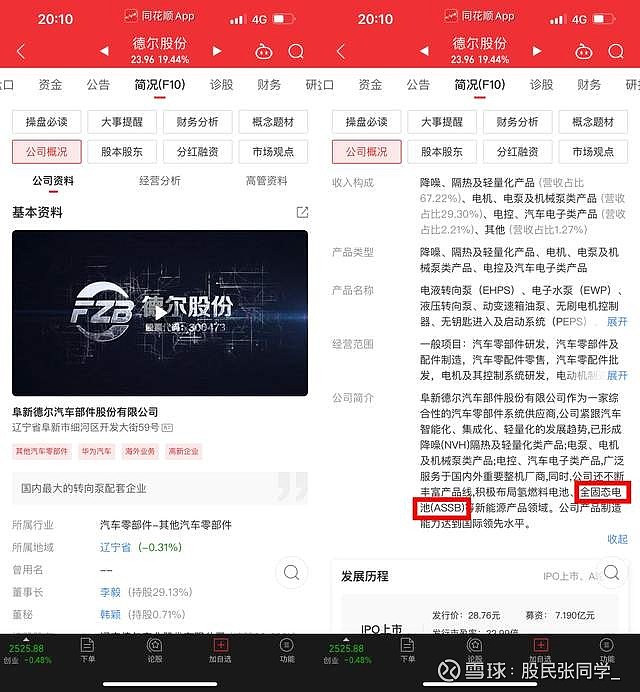This screenshot has width=640, height=692.
Task: Open 市场观点 in right screen
Action: click(593, 152)
